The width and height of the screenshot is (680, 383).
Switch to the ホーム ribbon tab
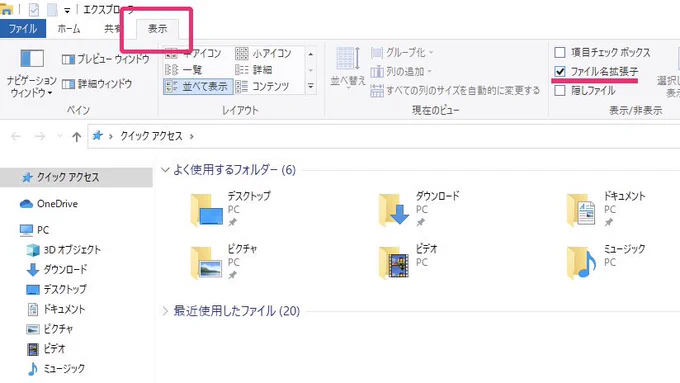(x=69, y=29)
